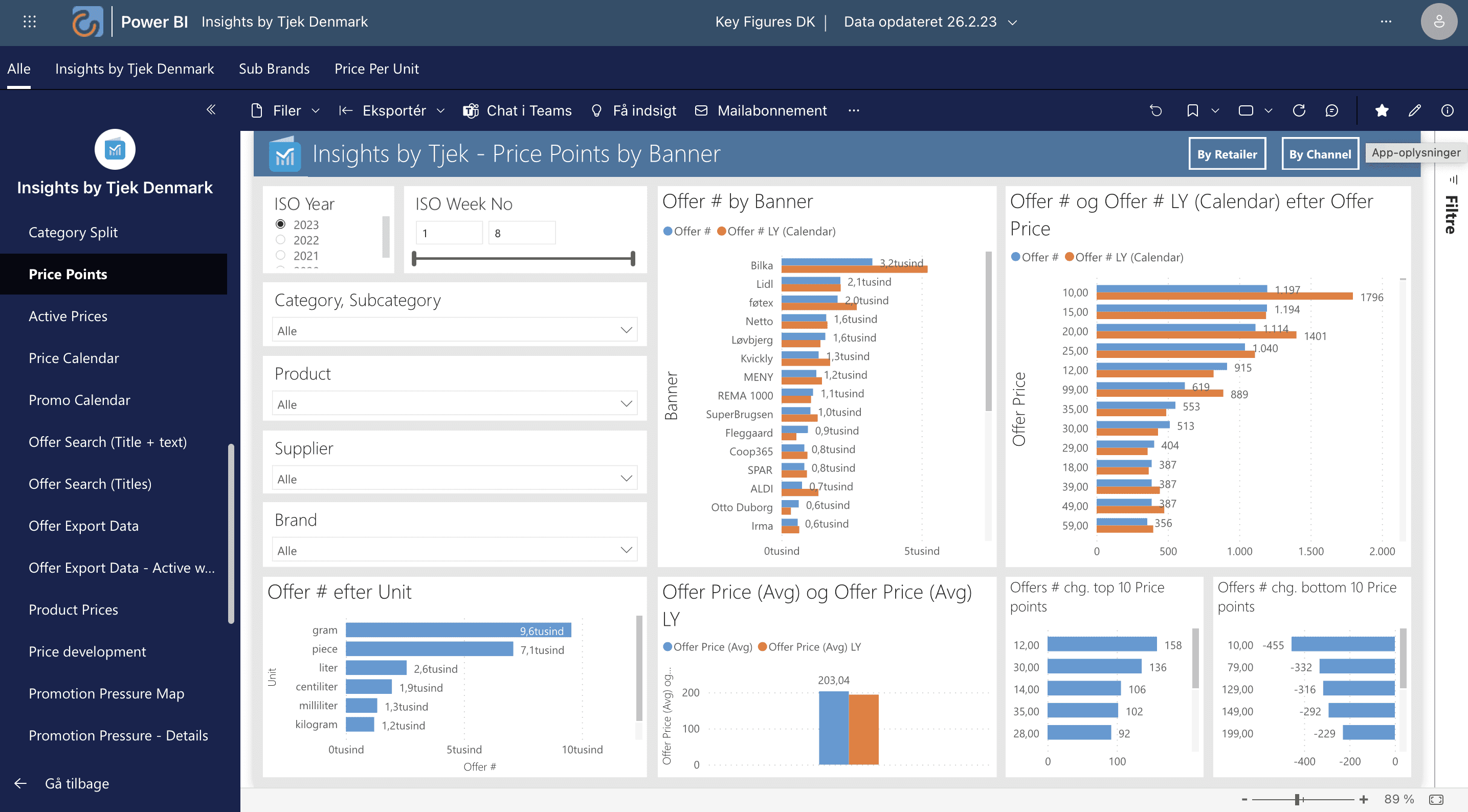Open the Supplier dropdown list
1468x812 pixels.
click(x=454, y=479)
